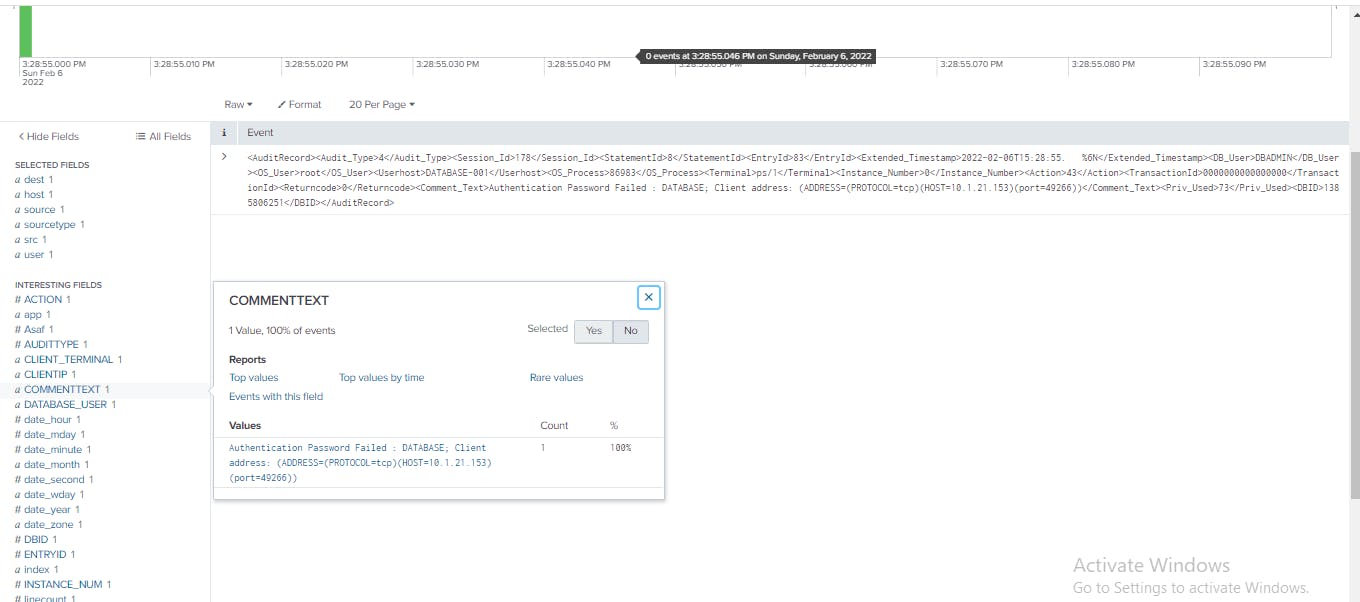Viewport: 1360px width, 602px height.
Task: Open the 20 Per Page dropdown
Action: 381,104
